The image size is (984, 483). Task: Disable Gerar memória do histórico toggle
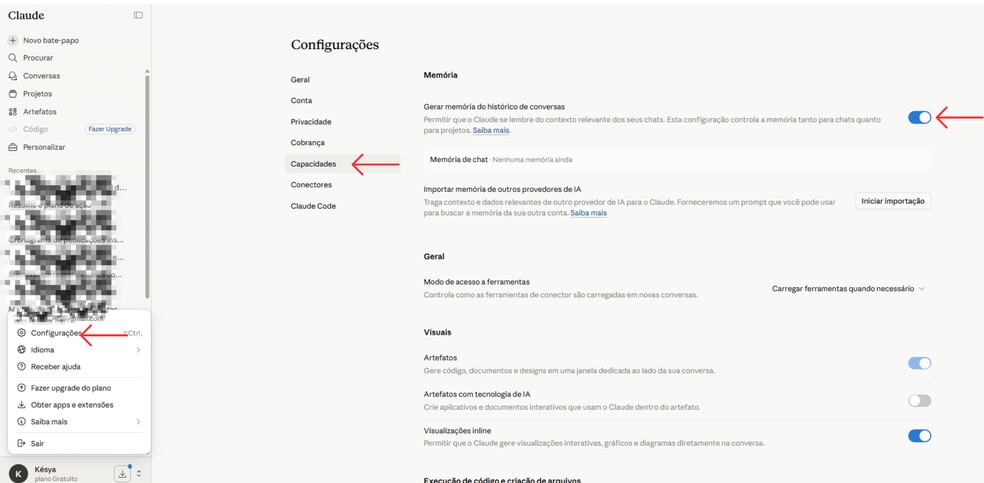coord(919,117)
